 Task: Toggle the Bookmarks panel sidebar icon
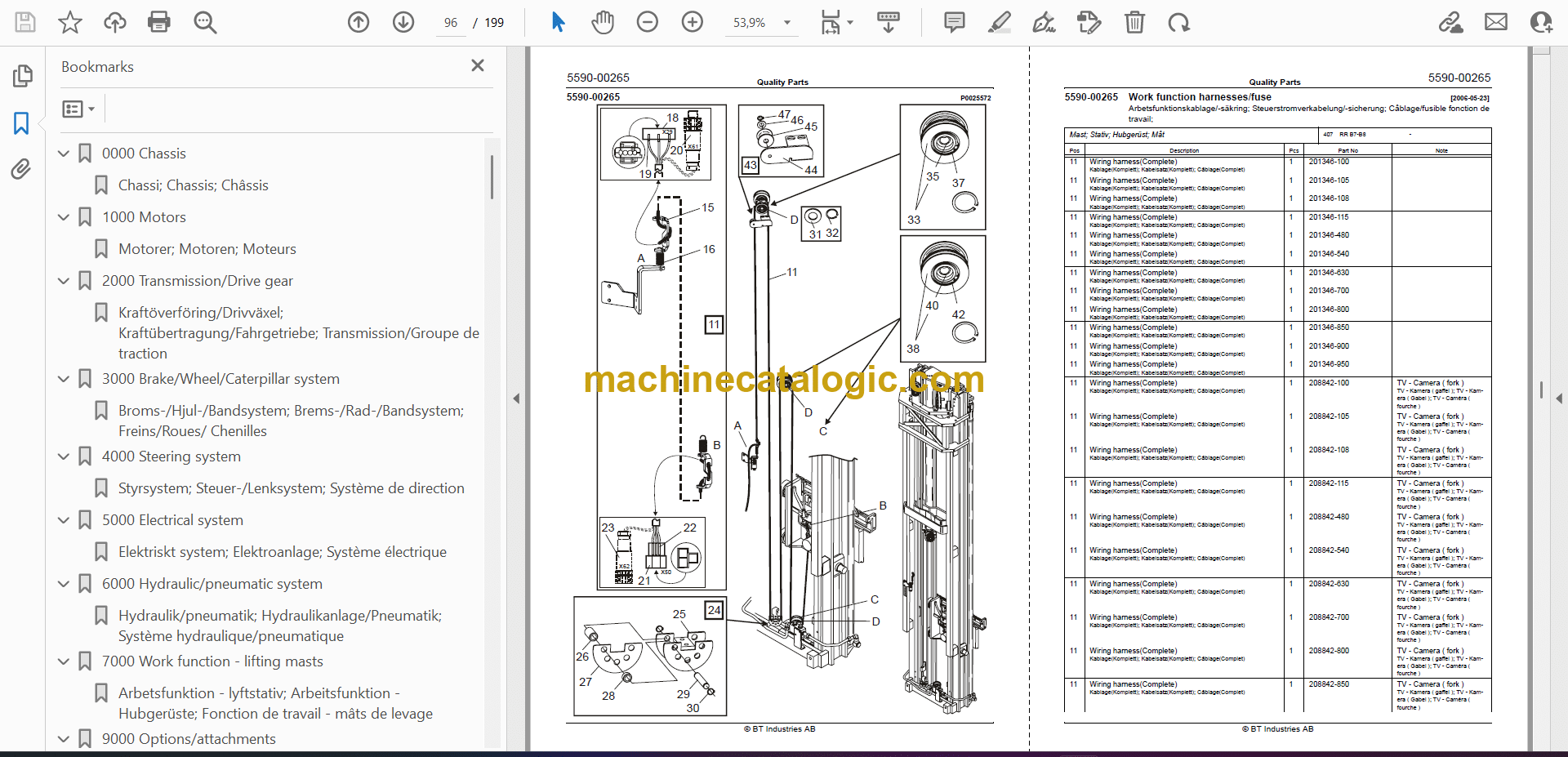coord(22,123)
